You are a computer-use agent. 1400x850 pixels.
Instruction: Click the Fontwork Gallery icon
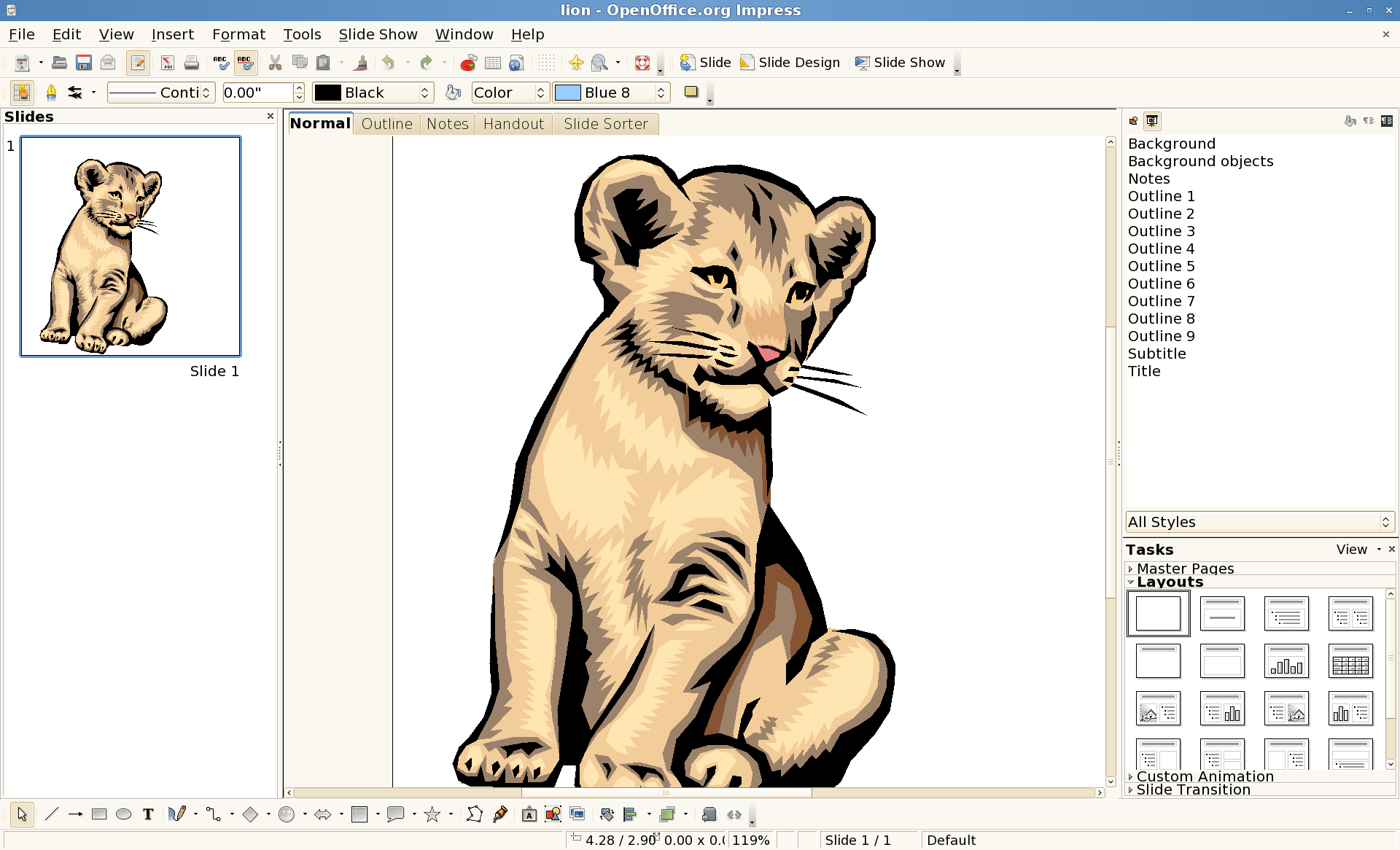pos(529,814)
